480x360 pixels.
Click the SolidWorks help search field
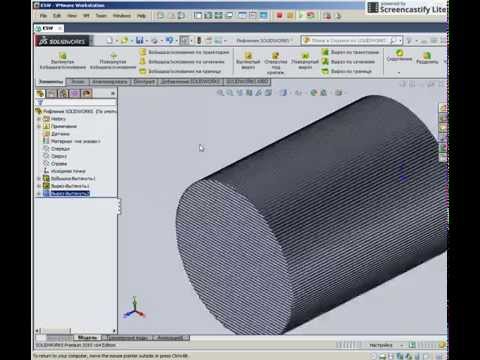pos(349,41)
